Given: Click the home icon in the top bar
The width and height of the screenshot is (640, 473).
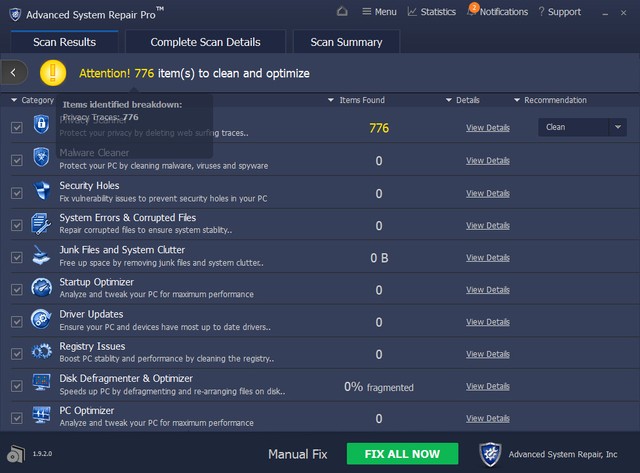Looking at the screenshot, I should click(x=342, y=11).
